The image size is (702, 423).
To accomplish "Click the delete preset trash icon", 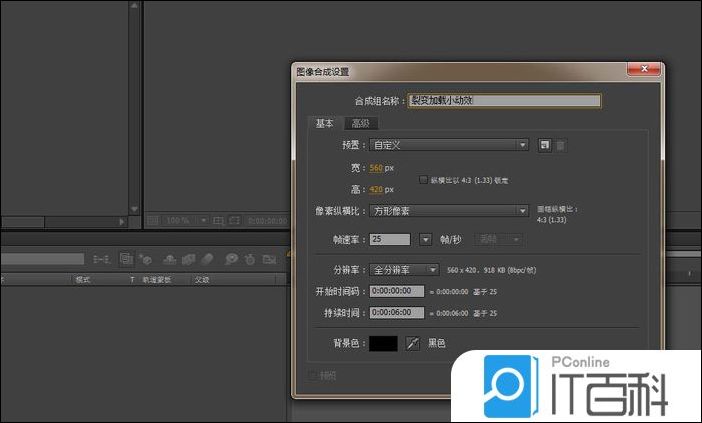I will (560, 145).
